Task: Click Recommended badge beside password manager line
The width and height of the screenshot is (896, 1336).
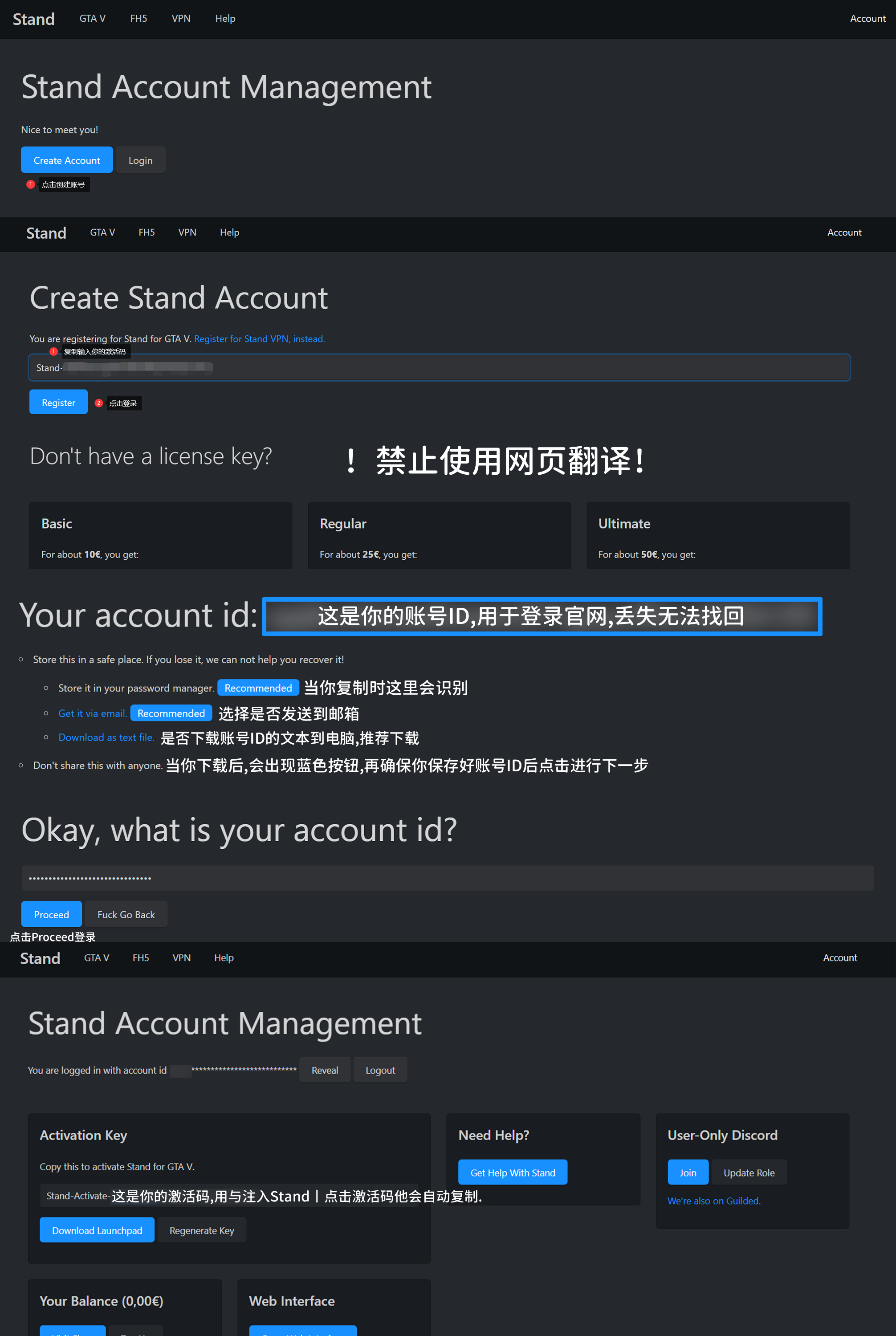Action: (258, 688)
